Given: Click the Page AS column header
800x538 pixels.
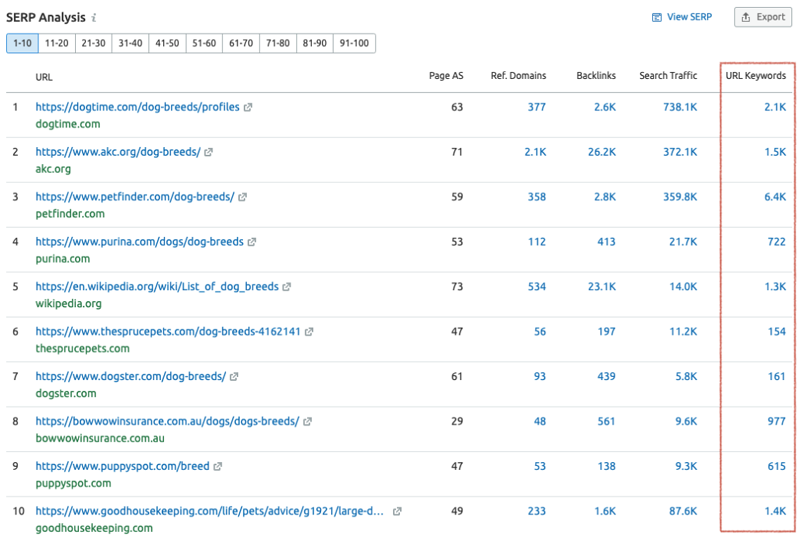Looking at the screenshot, I should 446,76.
